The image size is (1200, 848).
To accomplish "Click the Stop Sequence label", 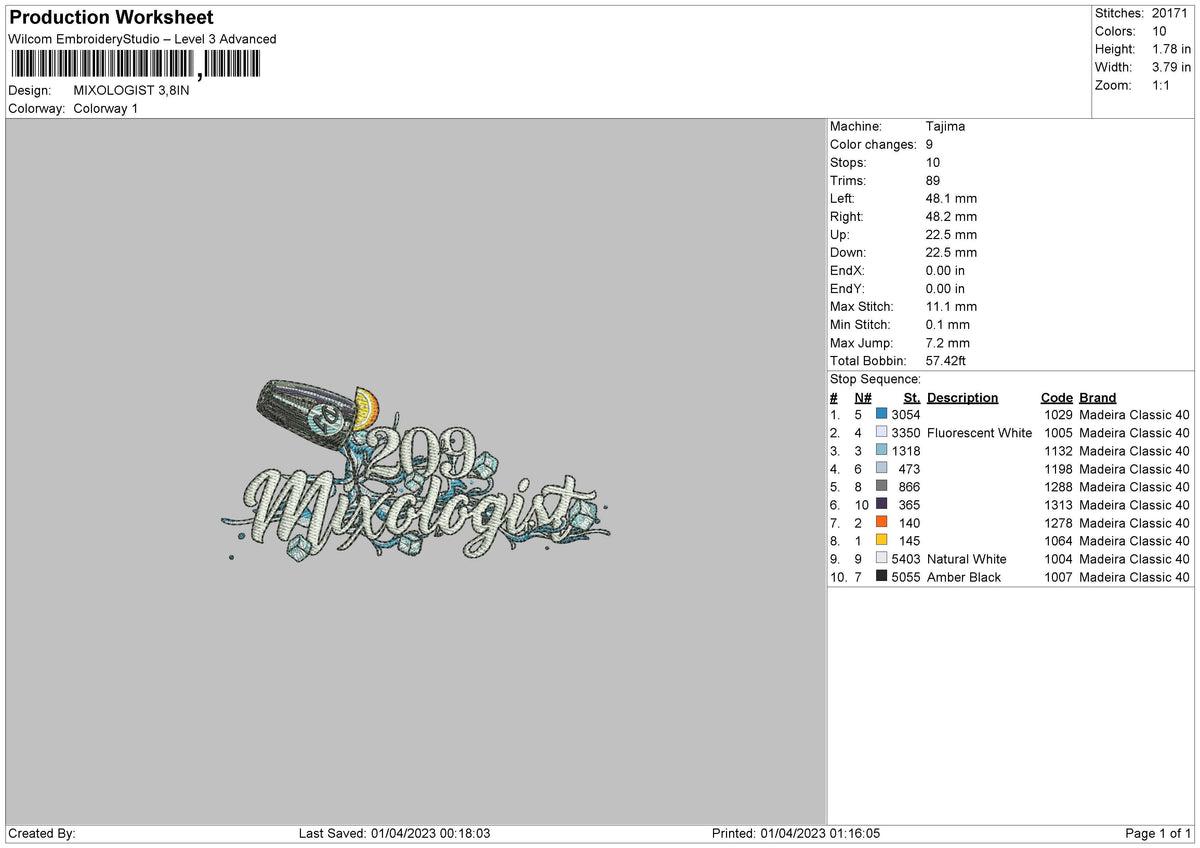I will point(875,379).
